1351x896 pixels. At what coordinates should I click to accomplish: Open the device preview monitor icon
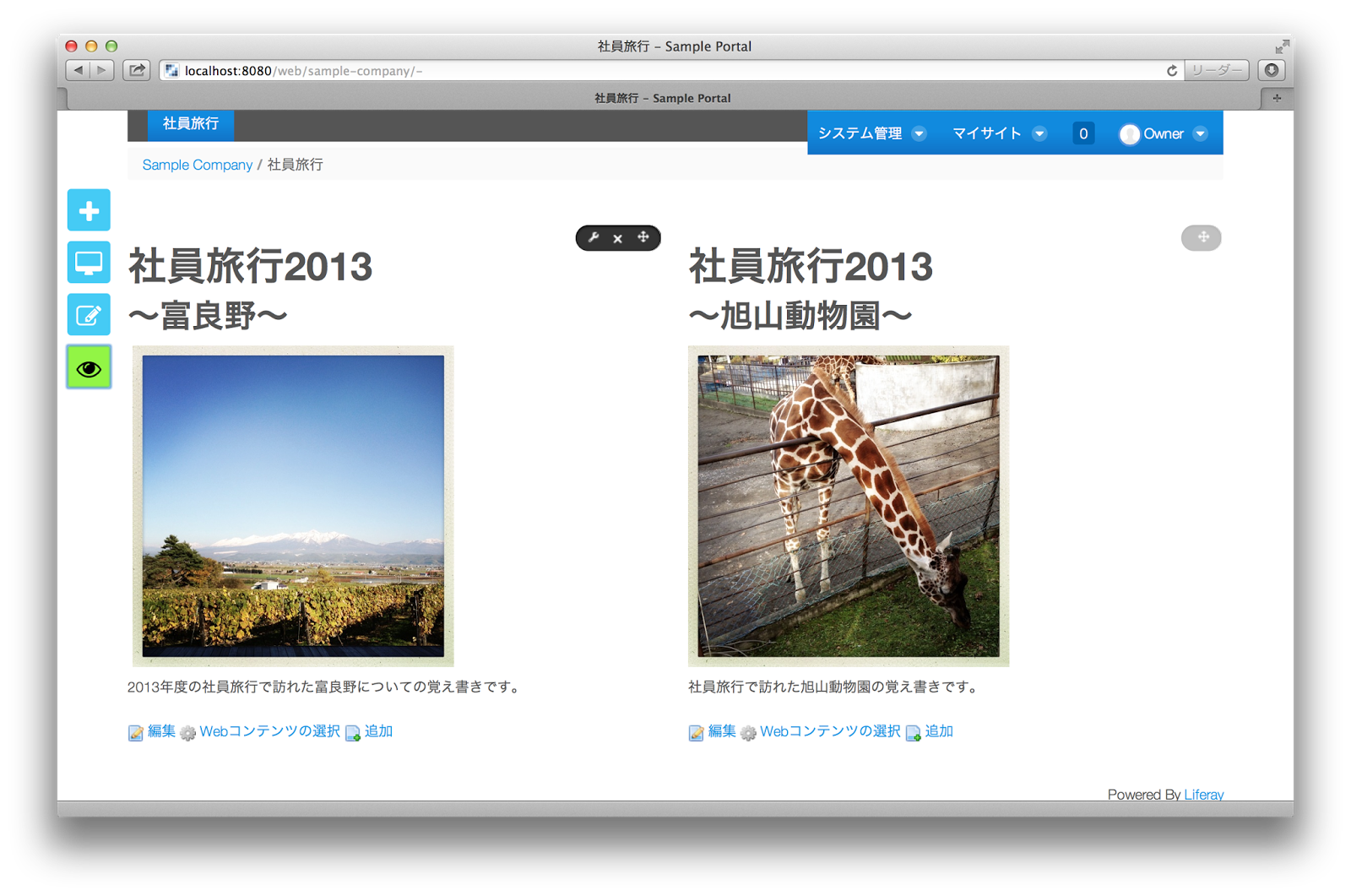coord(89,263)
